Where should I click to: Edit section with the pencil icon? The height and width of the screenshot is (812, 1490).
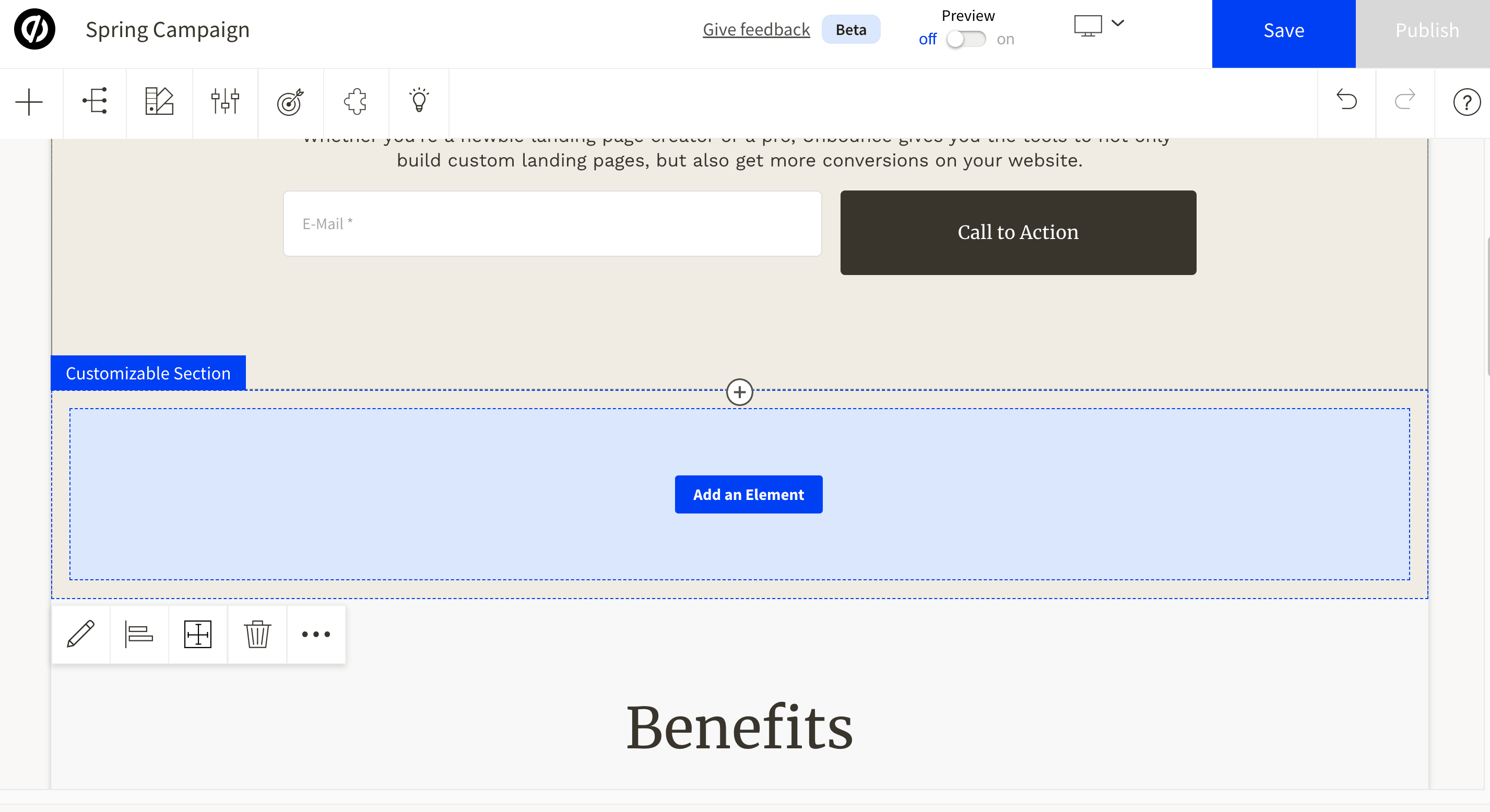[81, 634]
